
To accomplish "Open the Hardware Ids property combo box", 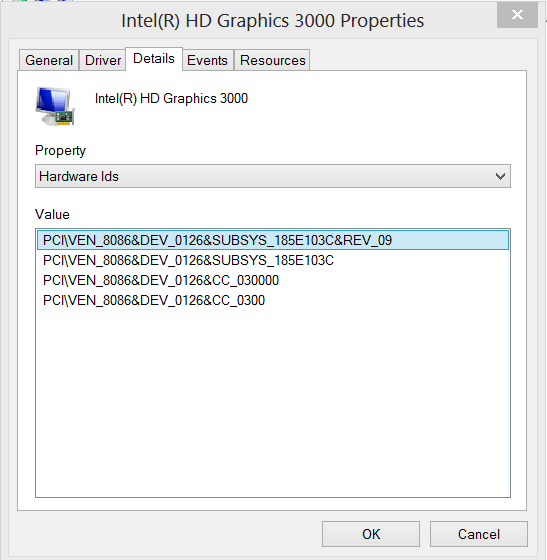I will click(273, 176).
